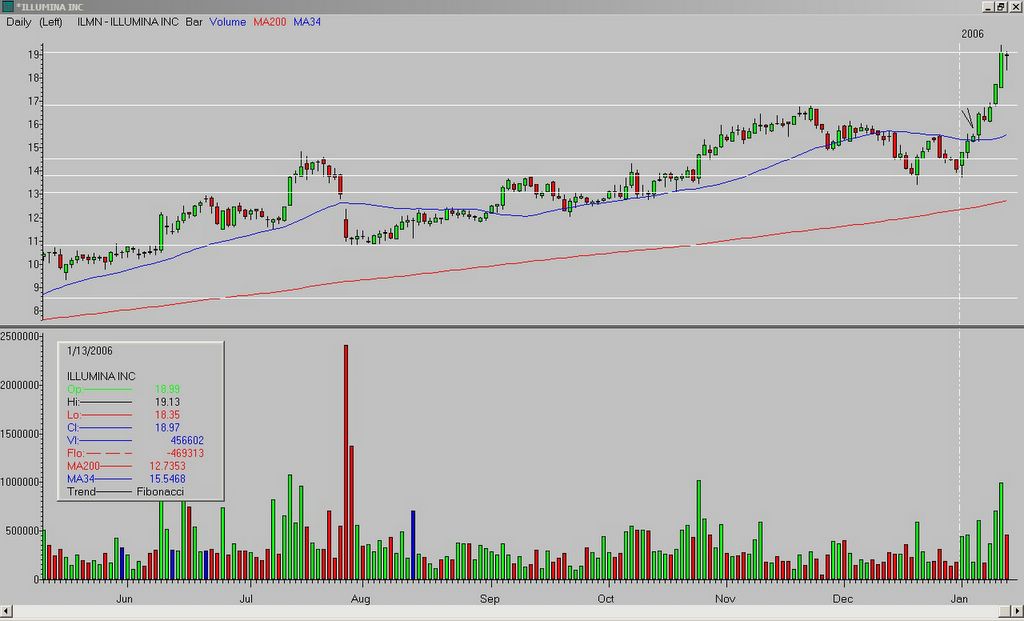Click the '(Left)' scale label in the header
The height and width of the screenshot is (621, 1024).
(50, 22)
